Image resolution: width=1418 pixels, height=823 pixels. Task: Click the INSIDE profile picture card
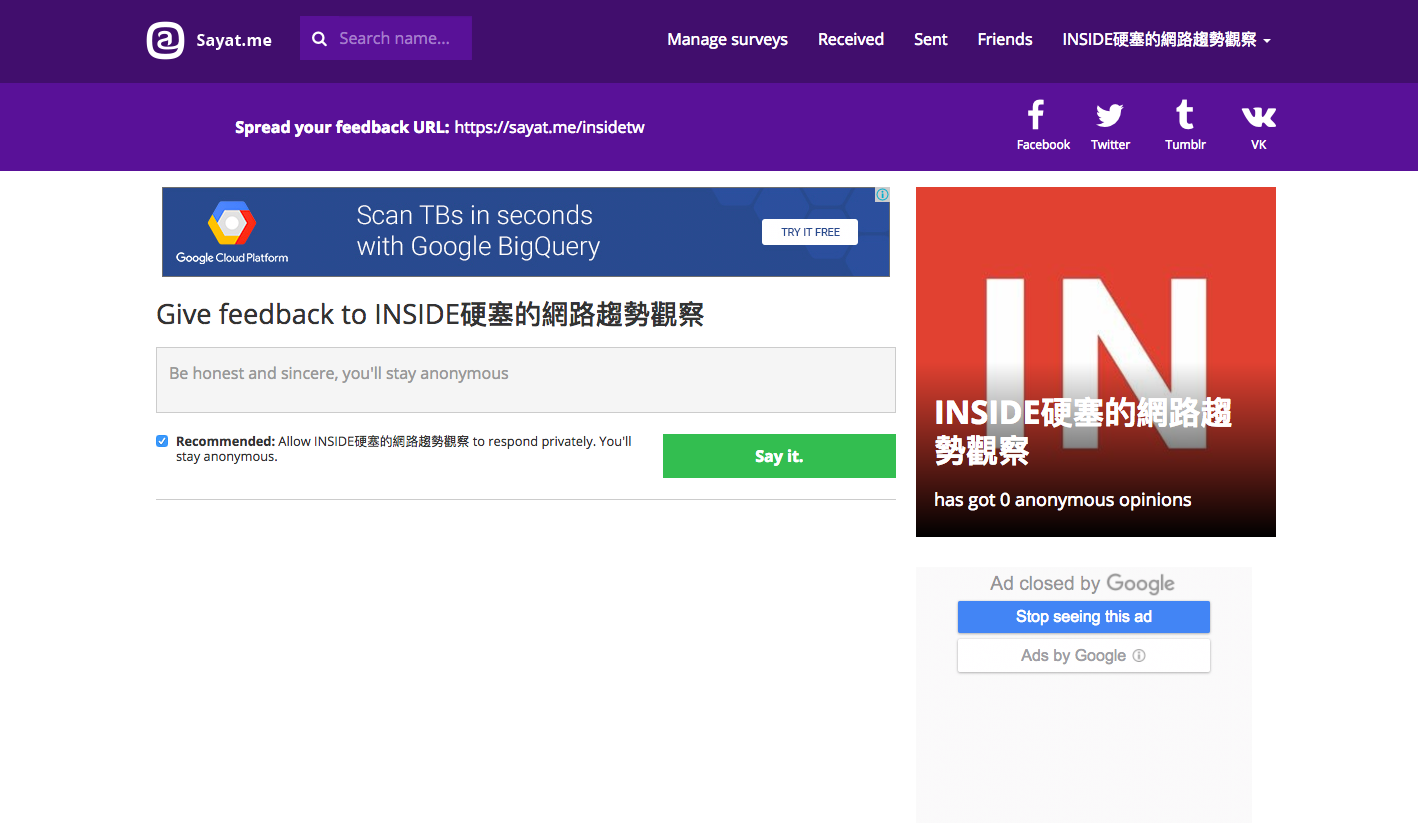pyautogui.click(x=1096, y=362)
